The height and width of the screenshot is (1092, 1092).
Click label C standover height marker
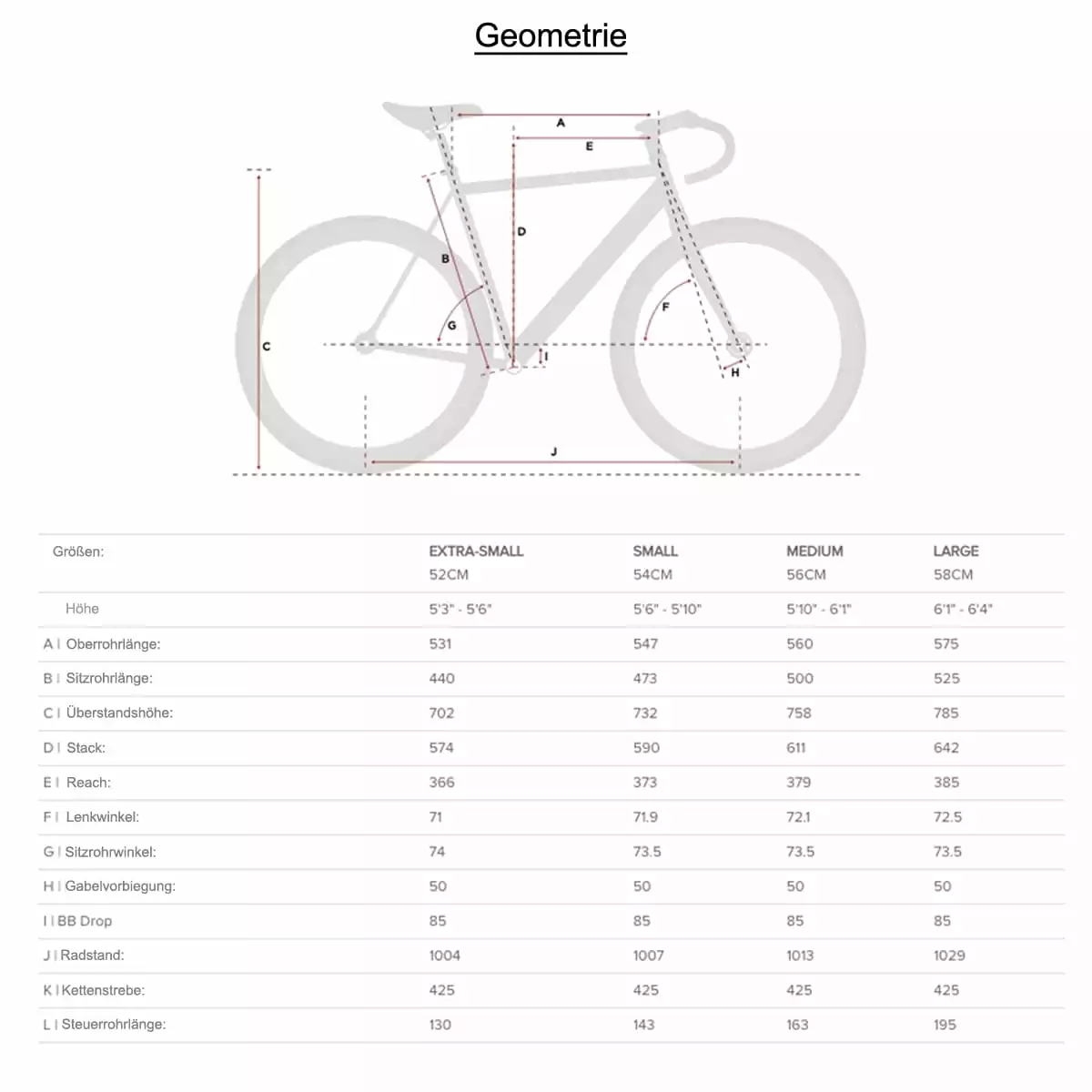pos(267,347)
